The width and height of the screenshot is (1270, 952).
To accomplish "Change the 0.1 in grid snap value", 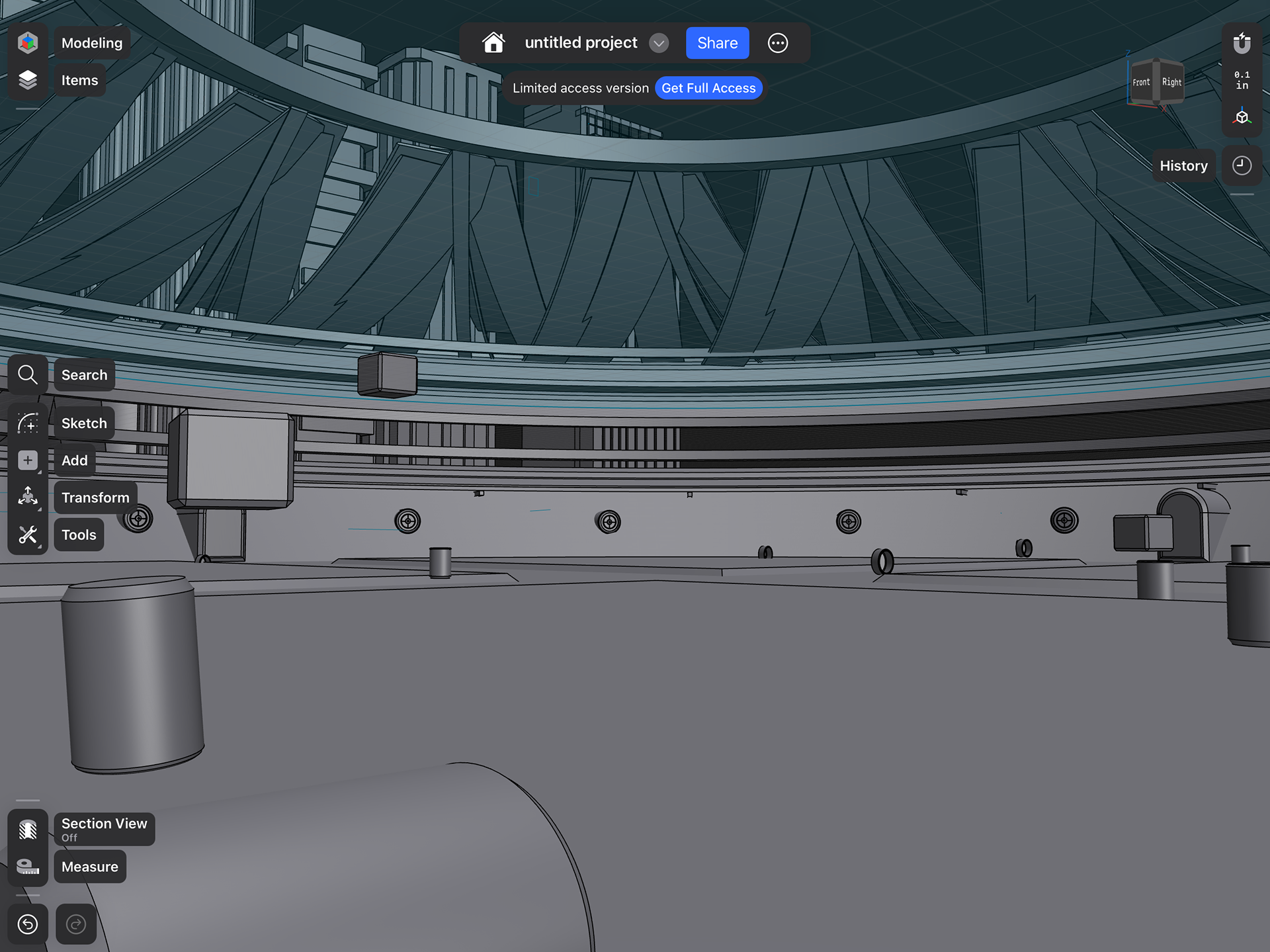I will click(x=1242, y=80).
